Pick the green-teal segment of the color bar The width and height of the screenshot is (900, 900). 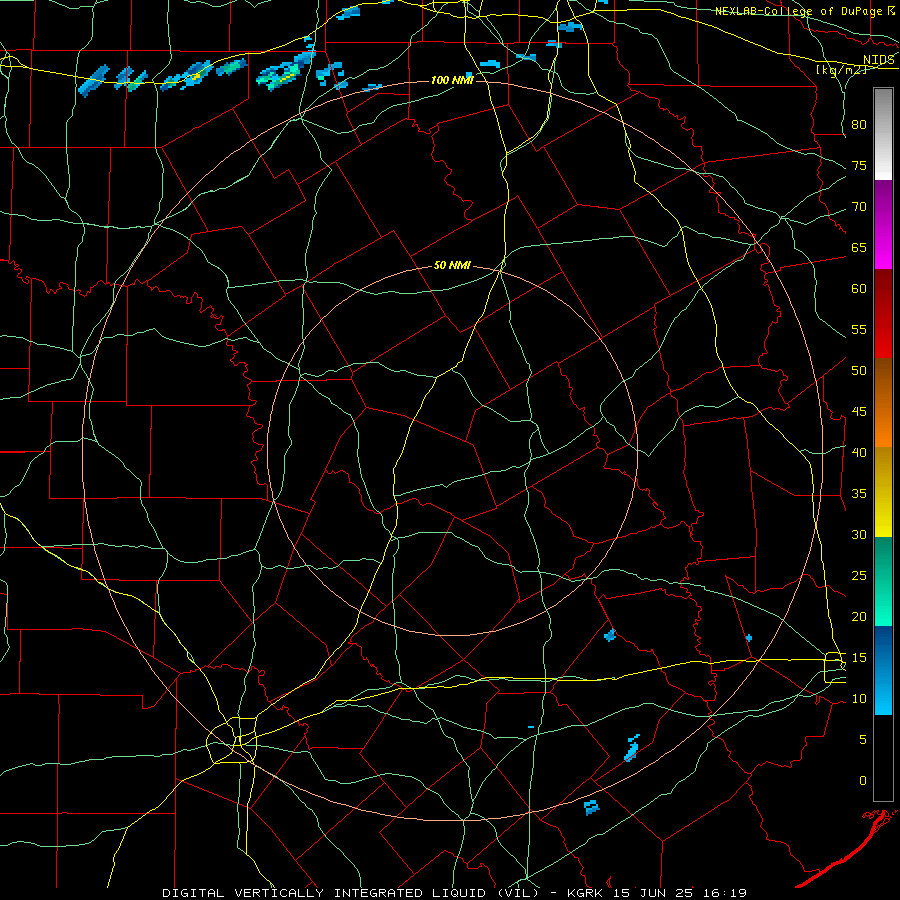coord(883,581)
